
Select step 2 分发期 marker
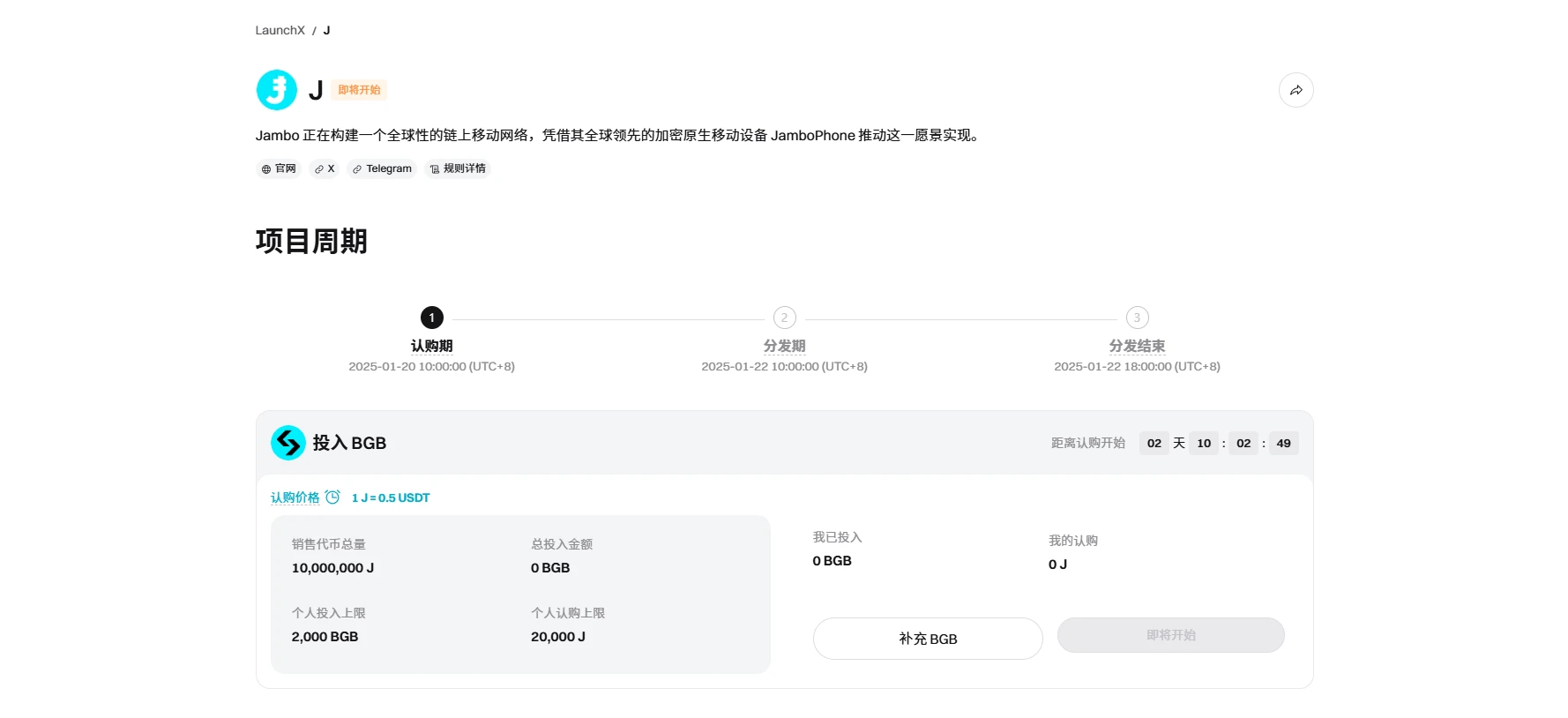click(x=785, y=318)
